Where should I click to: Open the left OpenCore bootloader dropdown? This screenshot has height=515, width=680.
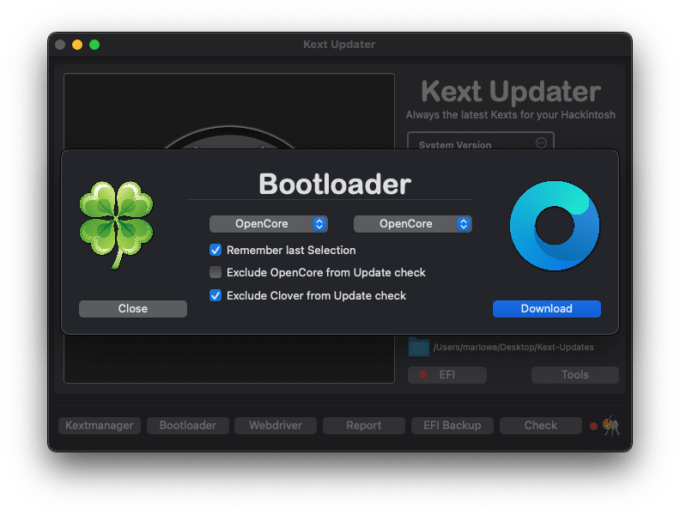268,224
